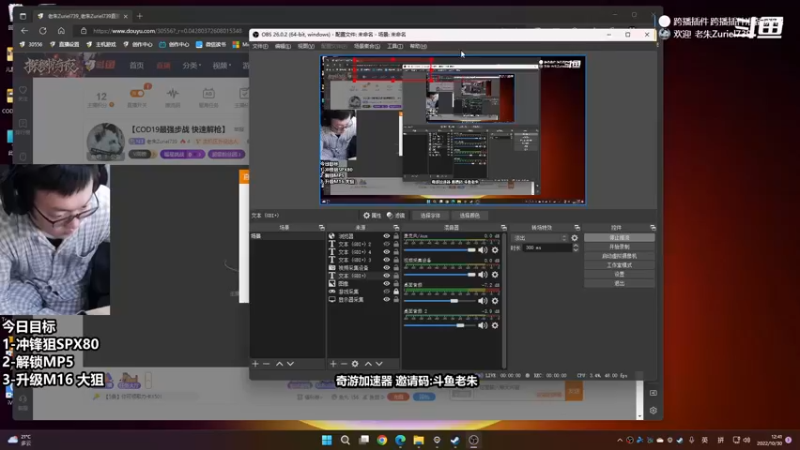The image size is (800, 450).
Task: Open transition properties gear next to 淡出
Action: pyautogui.click(x=574, y=238)
